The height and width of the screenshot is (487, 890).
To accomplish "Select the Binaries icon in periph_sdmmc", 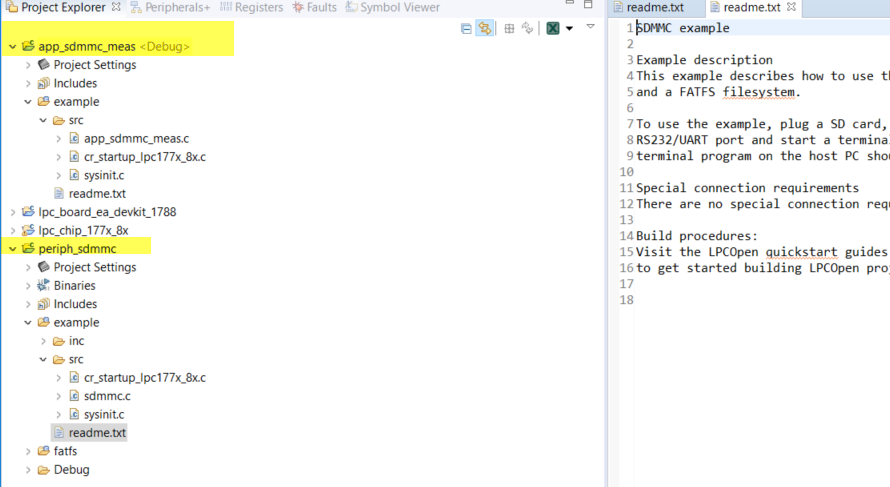I will click(43, 285).
